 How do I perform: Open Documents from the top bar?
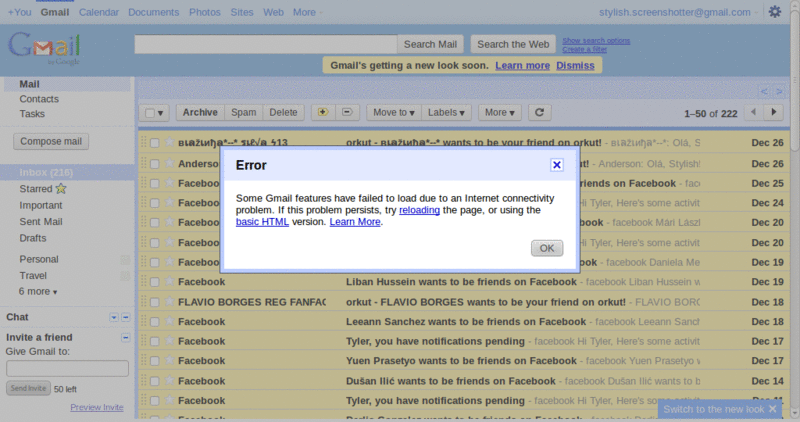[x=154, y=12]
